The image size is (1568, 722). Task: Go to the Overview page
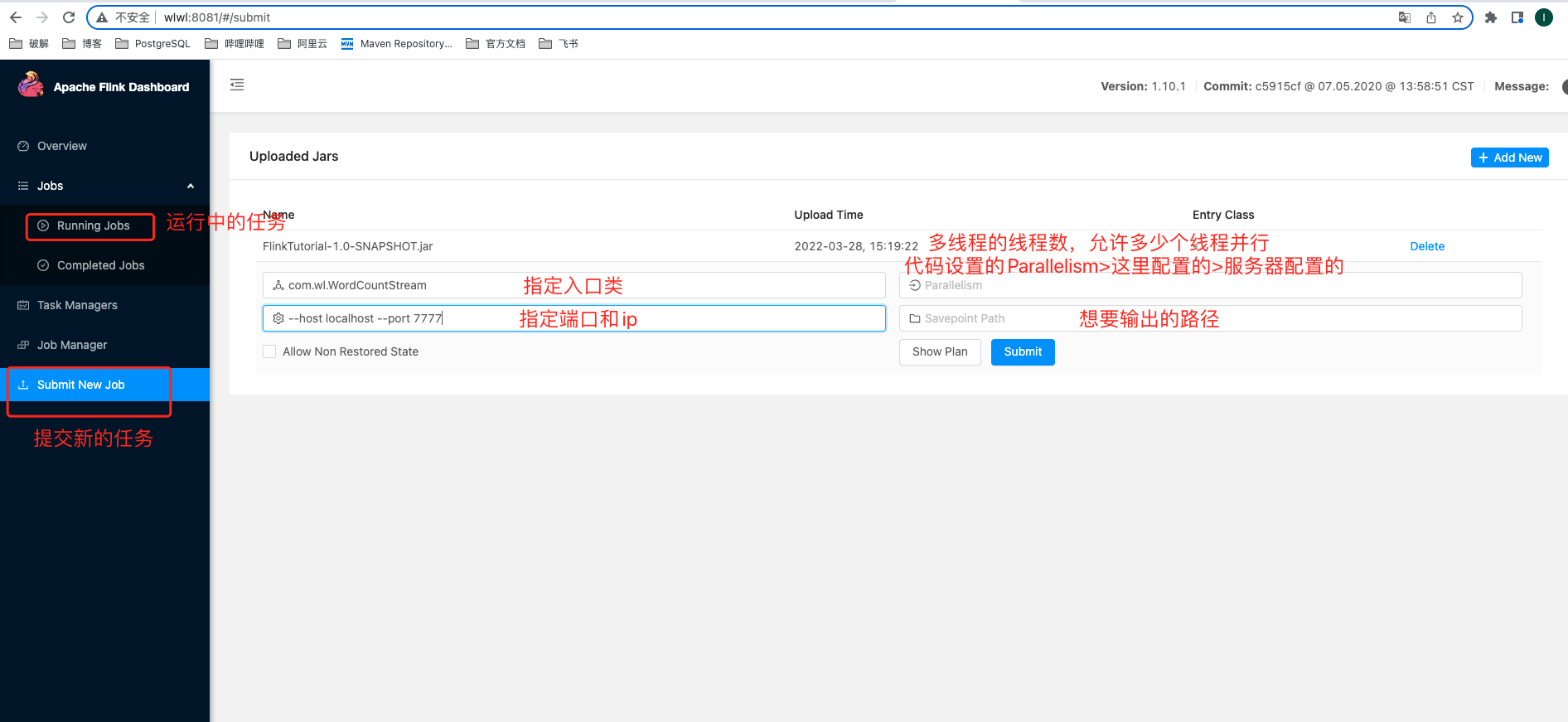(104, 146)
